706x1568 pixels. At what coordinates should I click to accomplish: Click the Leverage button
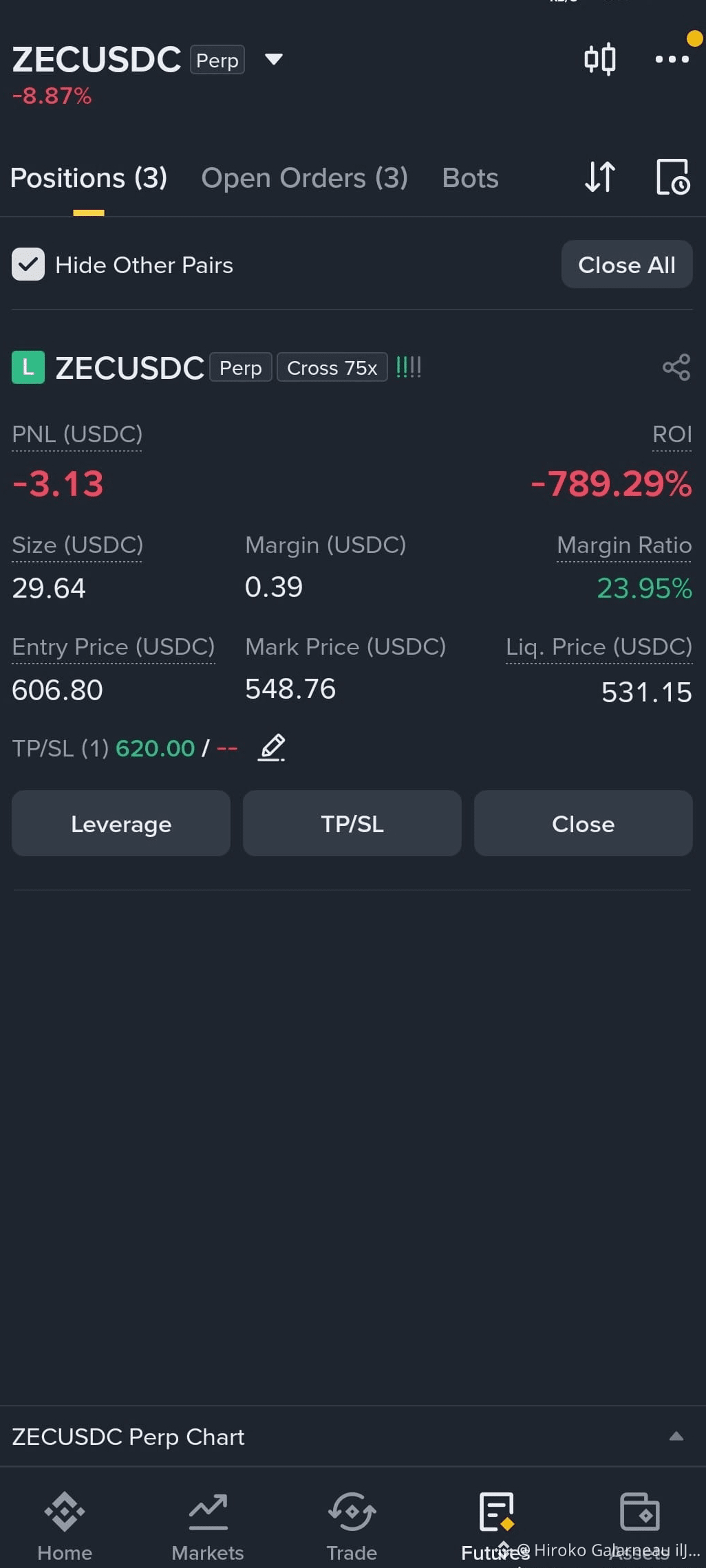(x=121, y=823)
